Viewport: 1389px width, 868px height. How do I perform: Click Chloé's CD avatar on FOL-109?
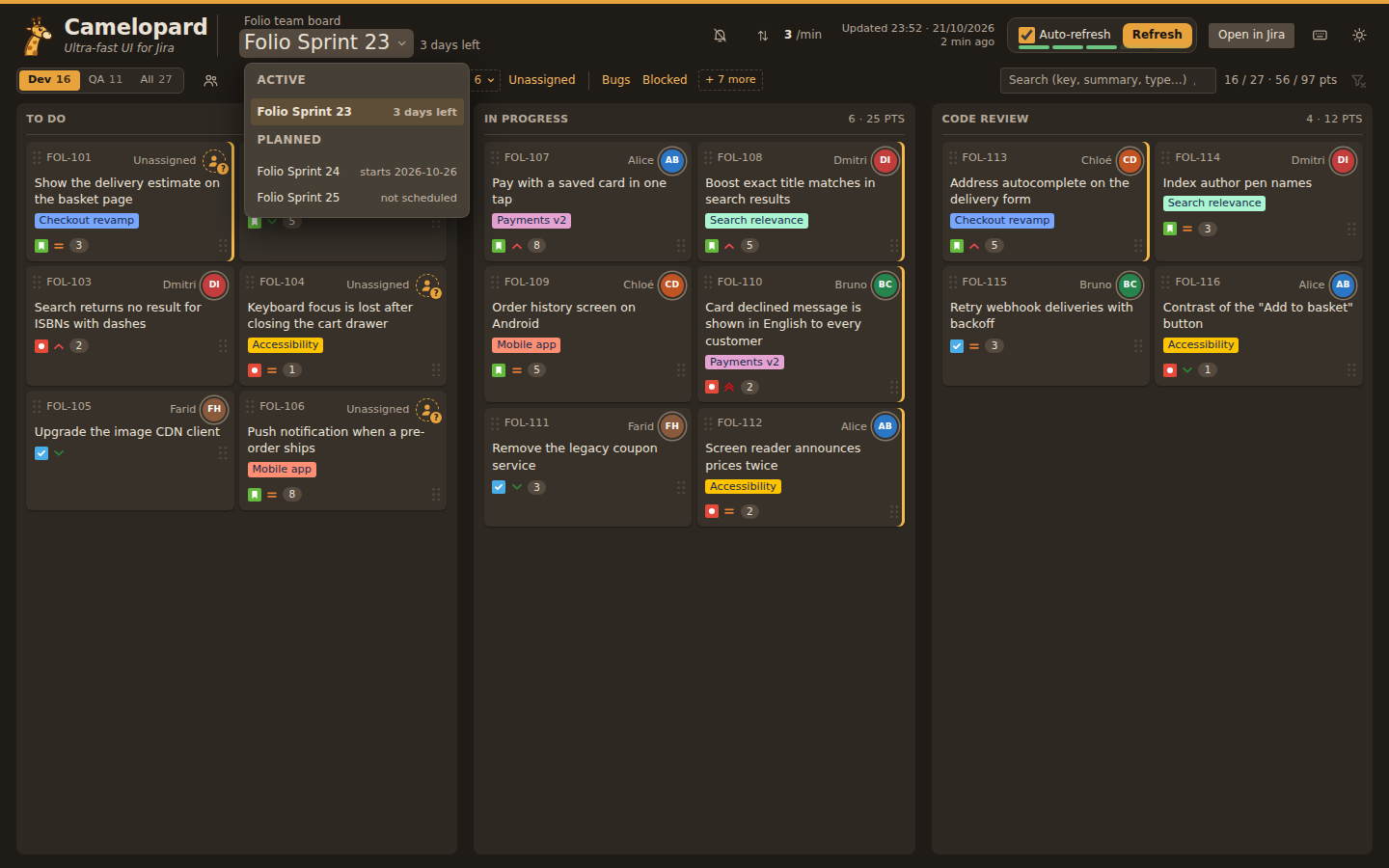click(x=672, y=285)
